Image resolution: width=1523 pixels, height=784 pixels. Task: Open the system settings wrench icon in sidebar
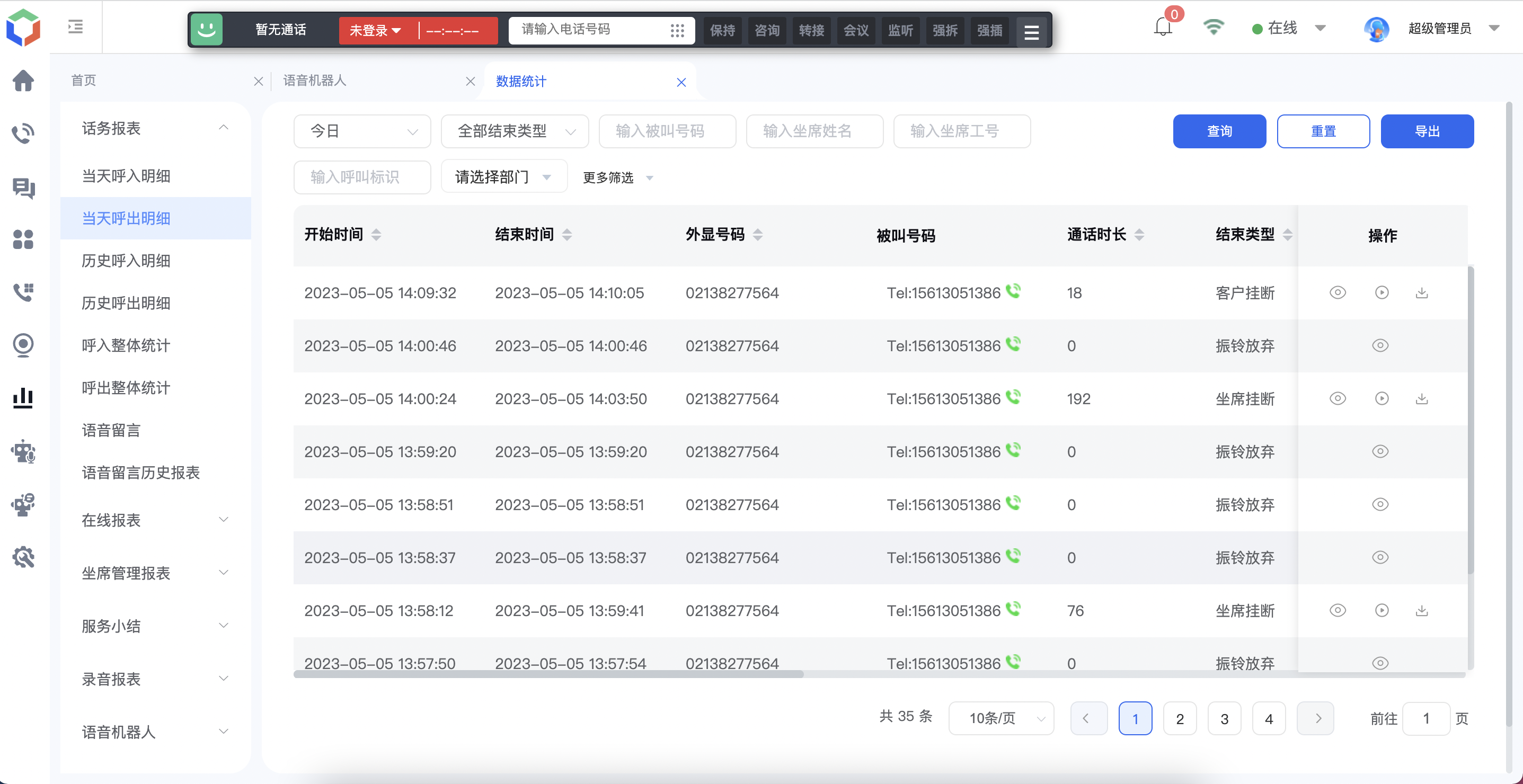coord(23,557)
